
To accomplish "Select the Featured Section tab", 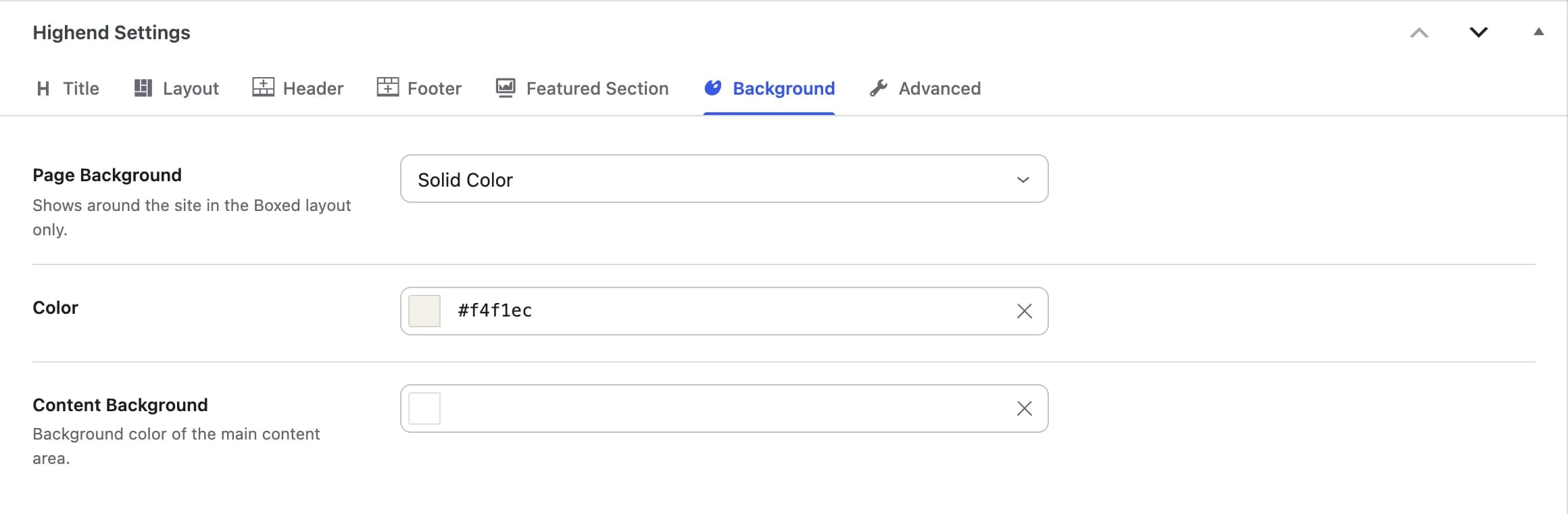I will pos(582,89).
